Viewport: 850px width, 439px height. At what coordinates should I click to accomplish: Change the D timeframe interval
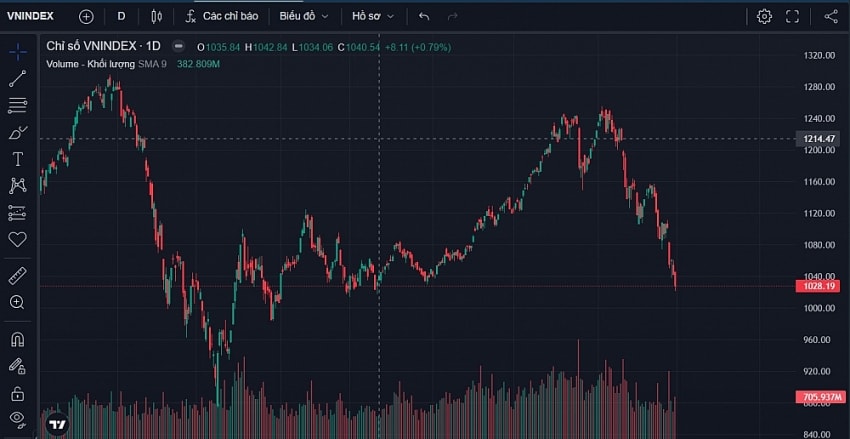coord(121,16)
